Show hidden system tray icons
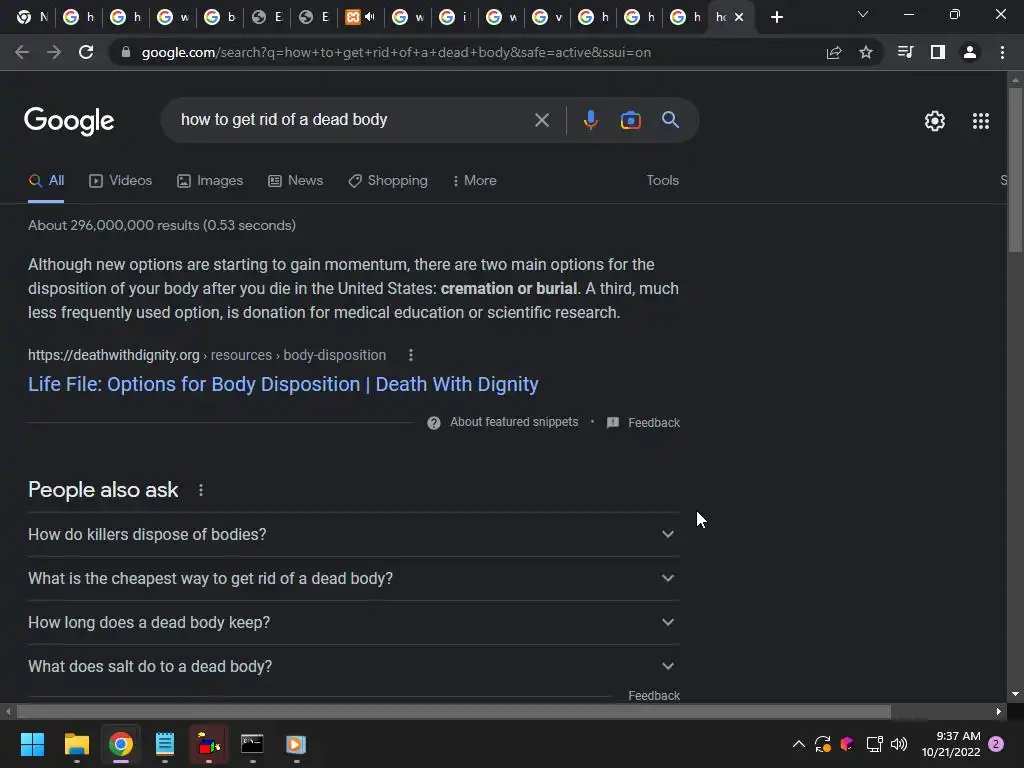Image resolution: width=1024 pixels, height=768 pixels. coord(798,744)
